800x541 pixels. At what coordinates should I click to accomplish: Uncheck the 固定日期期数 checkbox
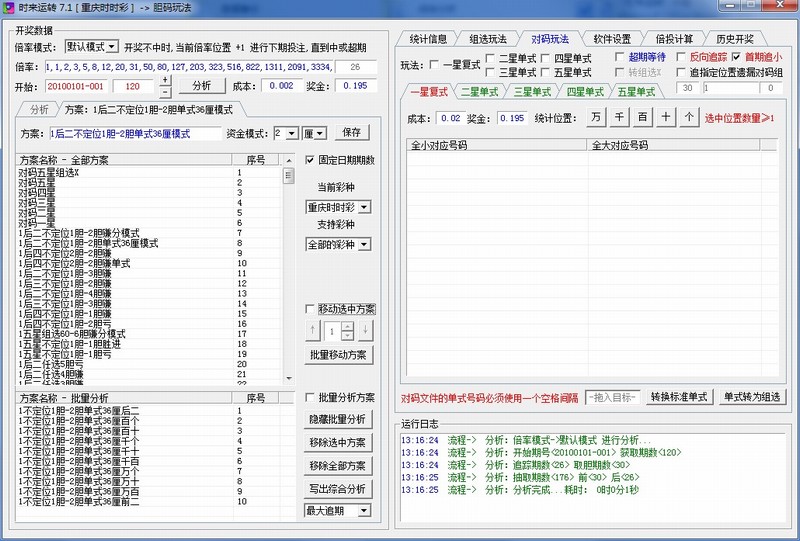click(310, 160)
